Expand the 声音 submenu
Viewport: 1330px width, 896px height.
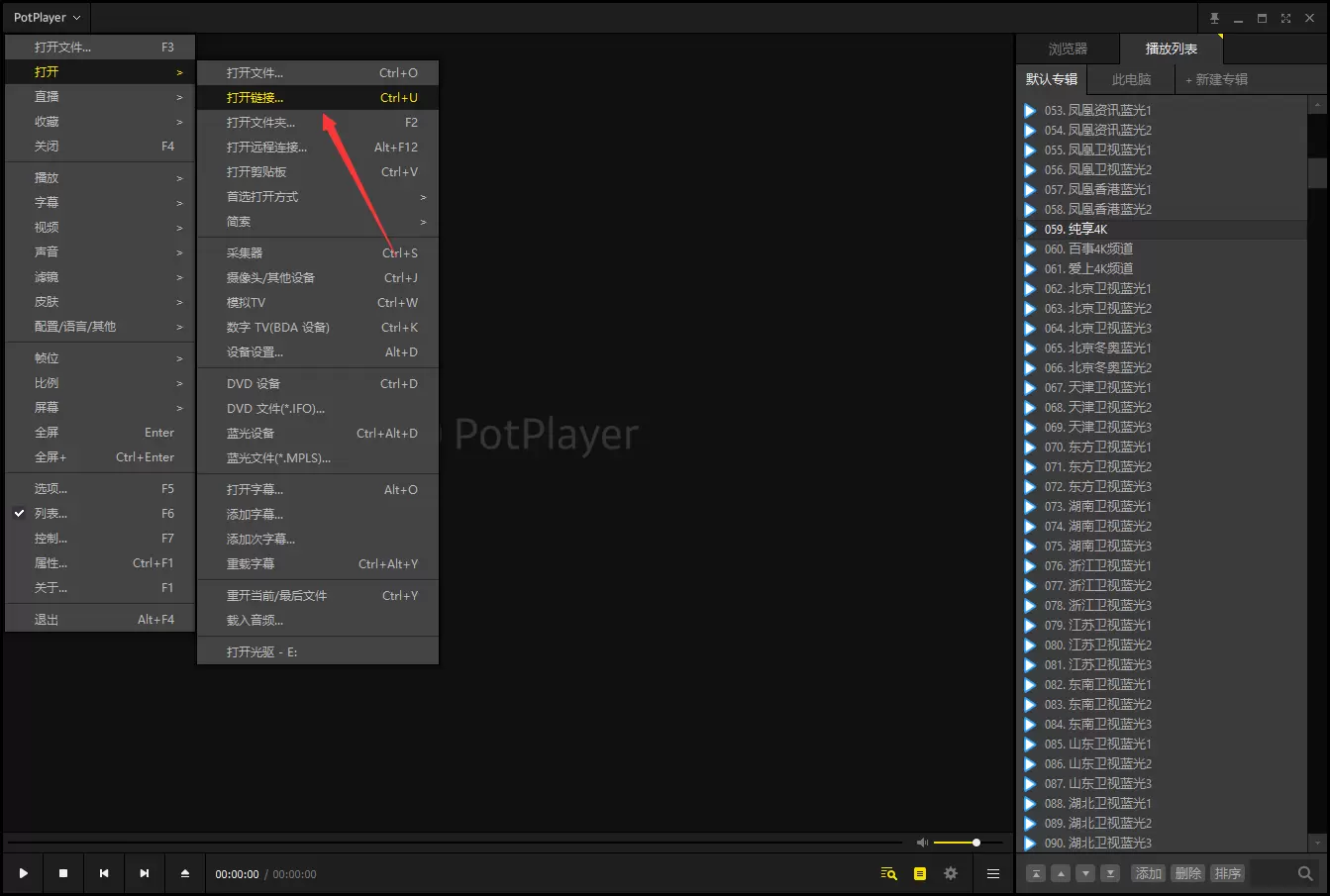point(100,252)
